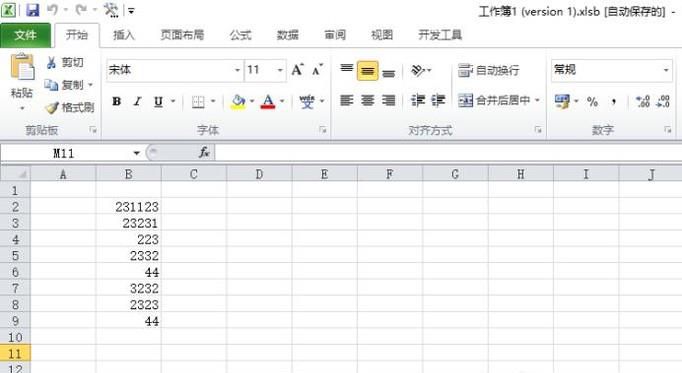Expand the 合并后居中 dropdown arrow
The height and width of the screenshot is (373, 682).
(537, 101)
